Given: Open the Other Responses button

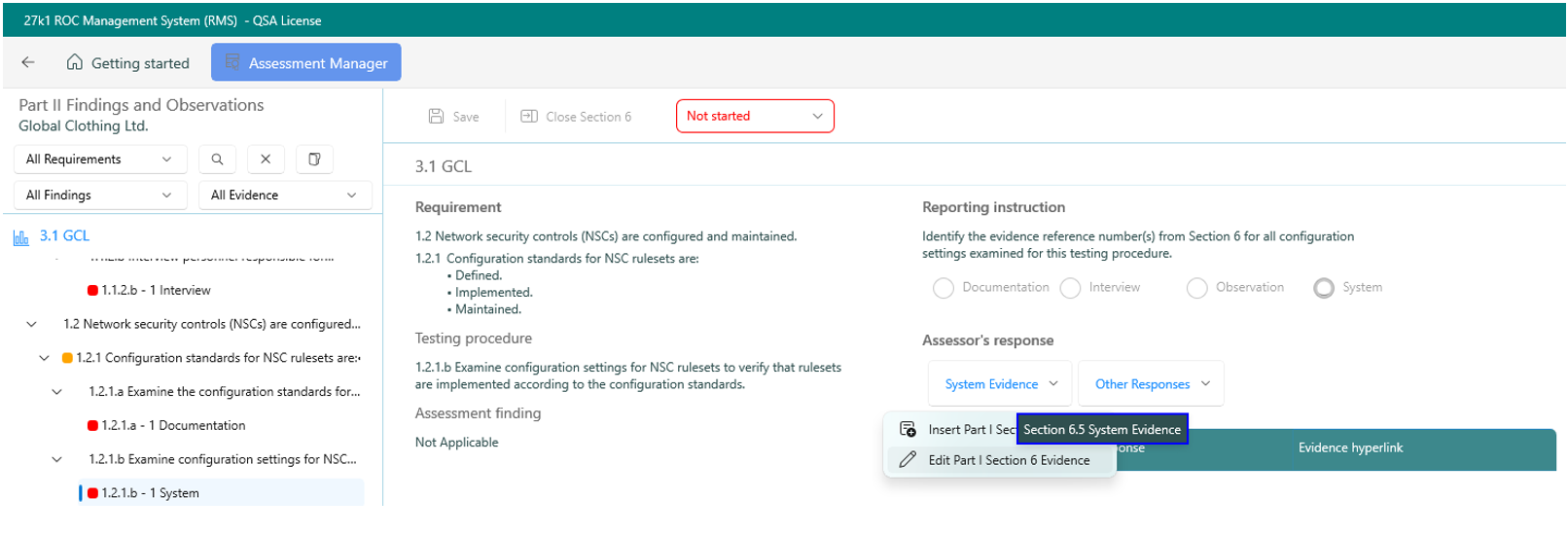Looking at the screenshot, I should 1151,384.
